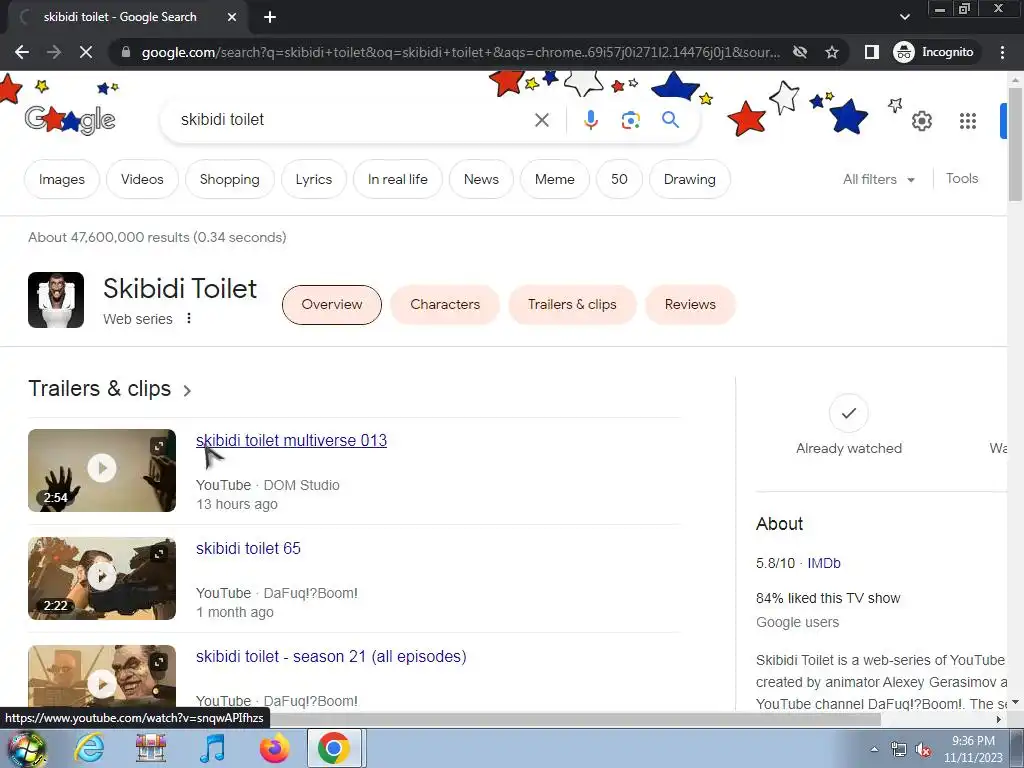Open the tab search dropdown arrow

904,17
